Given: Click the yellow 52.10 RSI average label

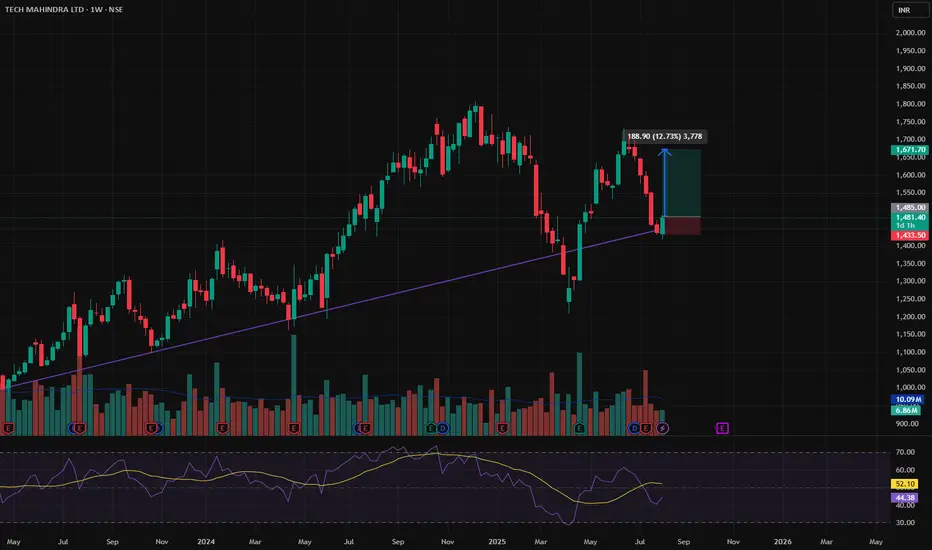Looking at the screenshot, I should click(x=905, y=485).
